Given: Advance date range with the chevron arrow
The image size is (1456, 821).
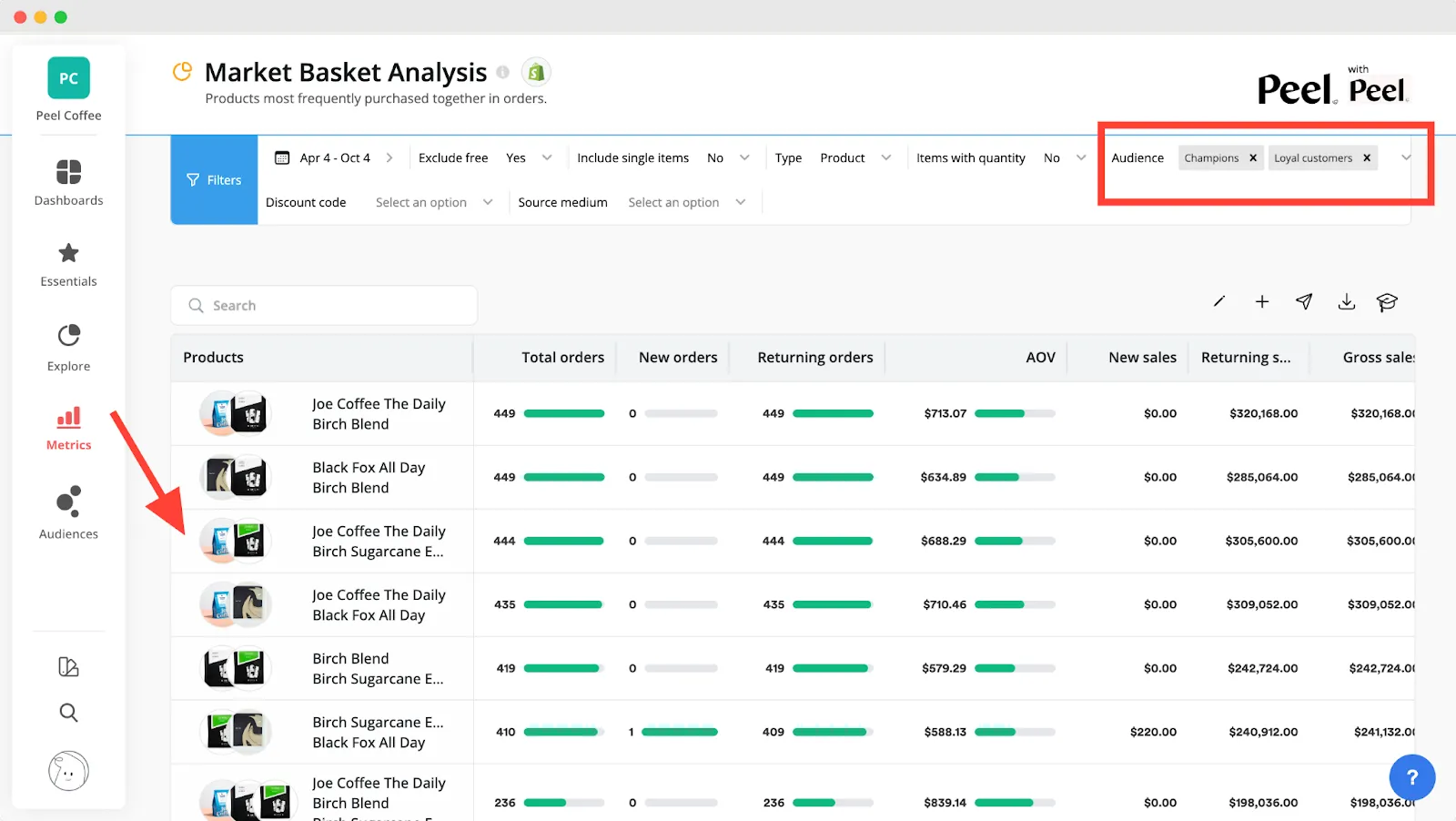Looking at the screenshot, I should coord(389,157).
